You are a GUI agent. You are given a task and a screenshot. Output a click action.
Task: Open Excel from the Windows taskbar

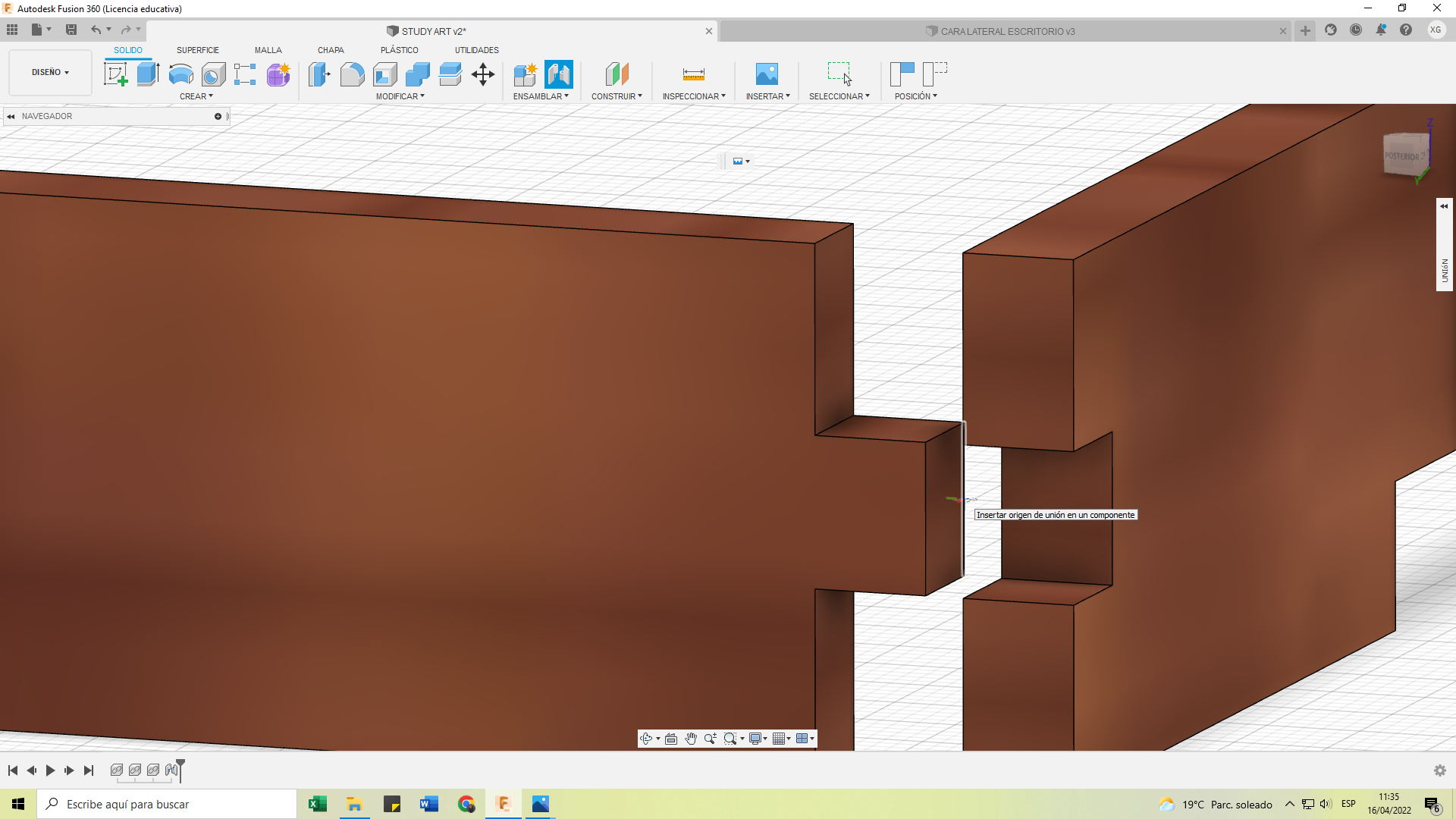[317, 804]
